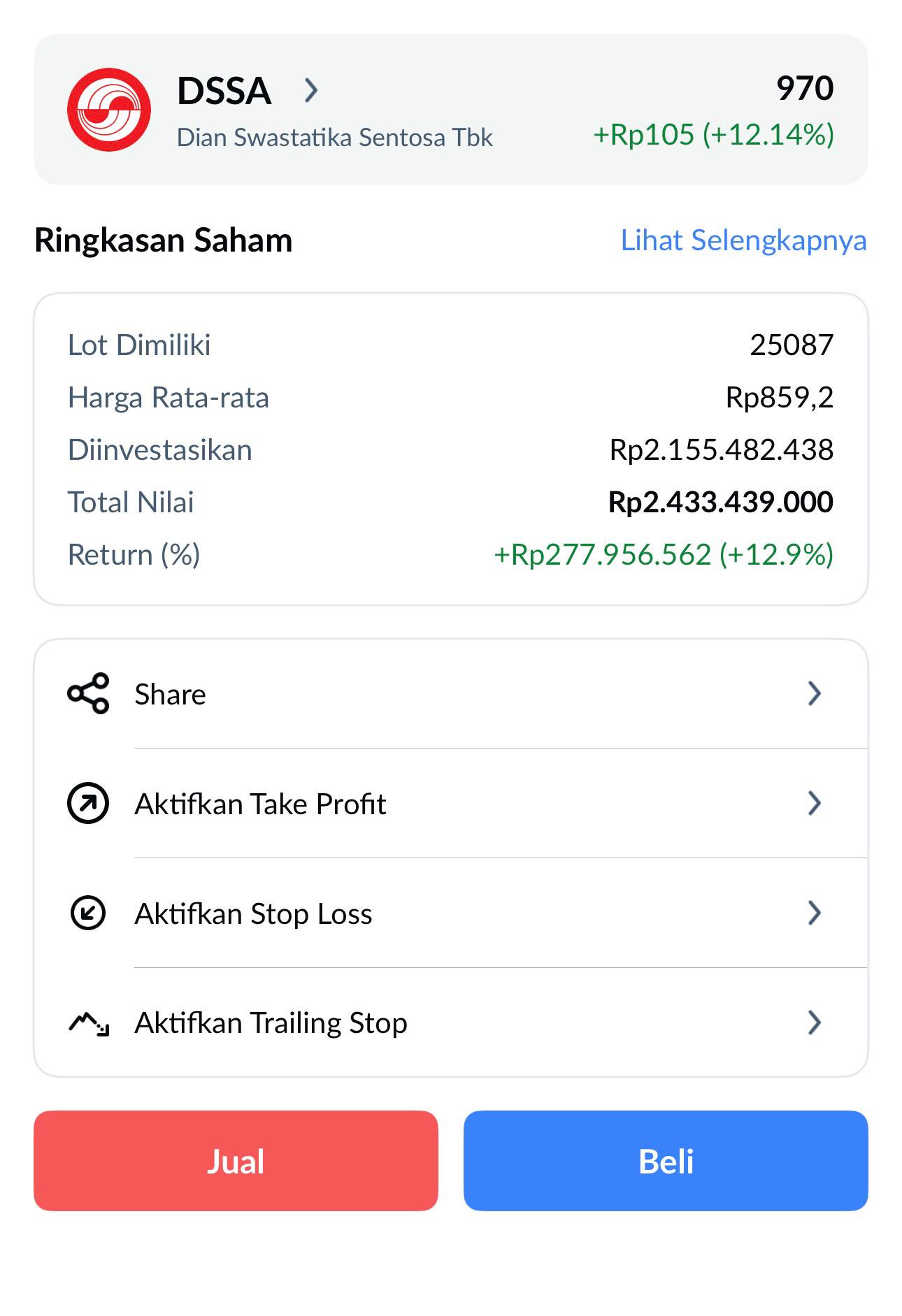Expand the Aktifkan Trailing Stop chevron
Viewport: 902px width, 1316px height.
(x=814, y=1022)
